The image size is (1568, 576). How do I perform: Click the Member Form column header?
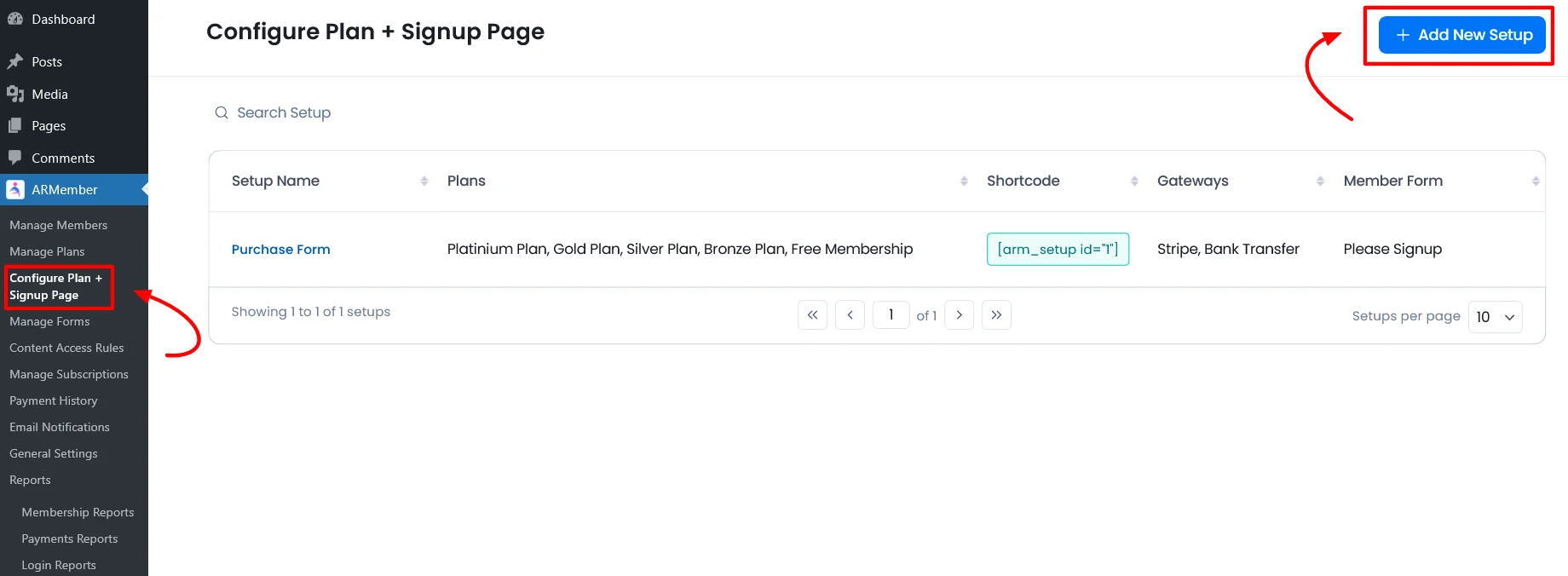(x=1393, y=181)
